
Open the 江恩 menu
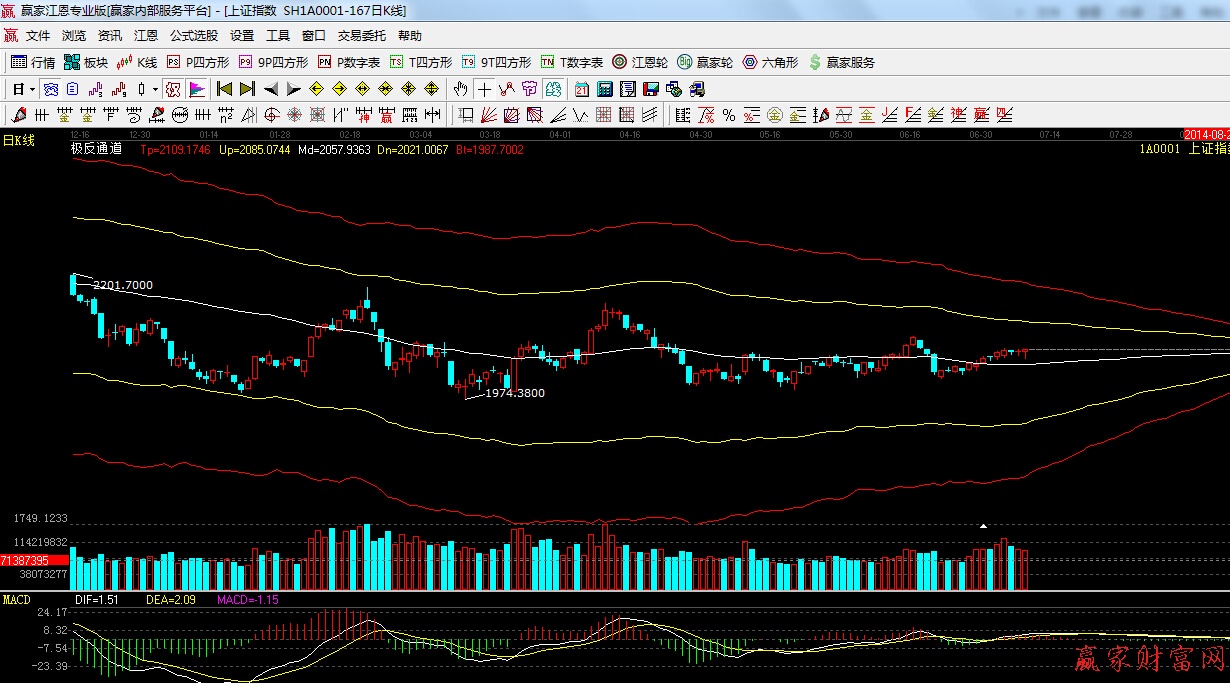[x=146, y=35]
